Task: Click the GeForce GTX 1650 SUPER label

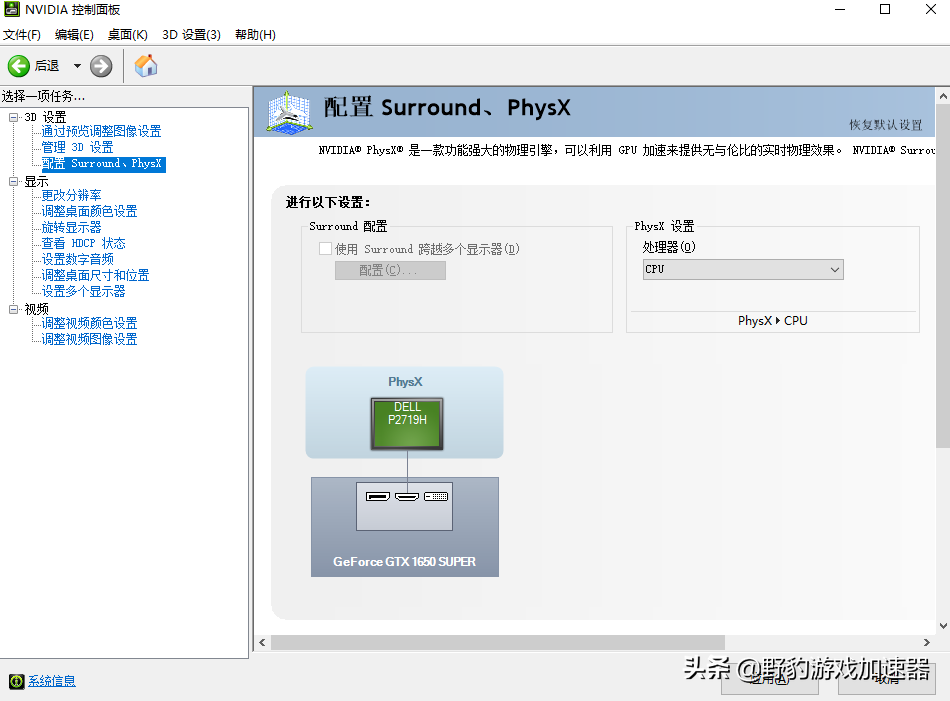Action: tap(404, 562)
